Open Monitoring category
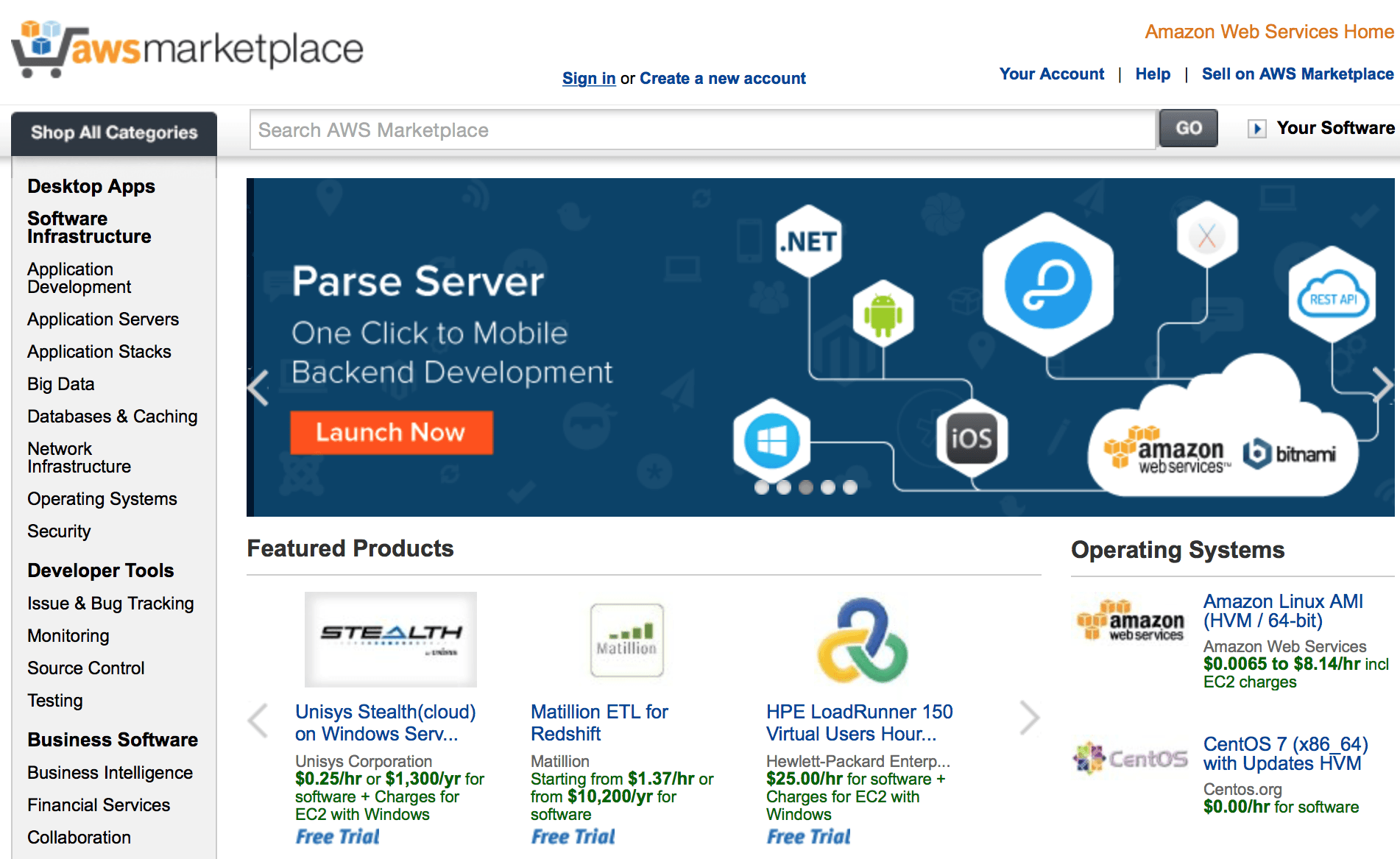The image size is (1400, 859). coord(68,636)
